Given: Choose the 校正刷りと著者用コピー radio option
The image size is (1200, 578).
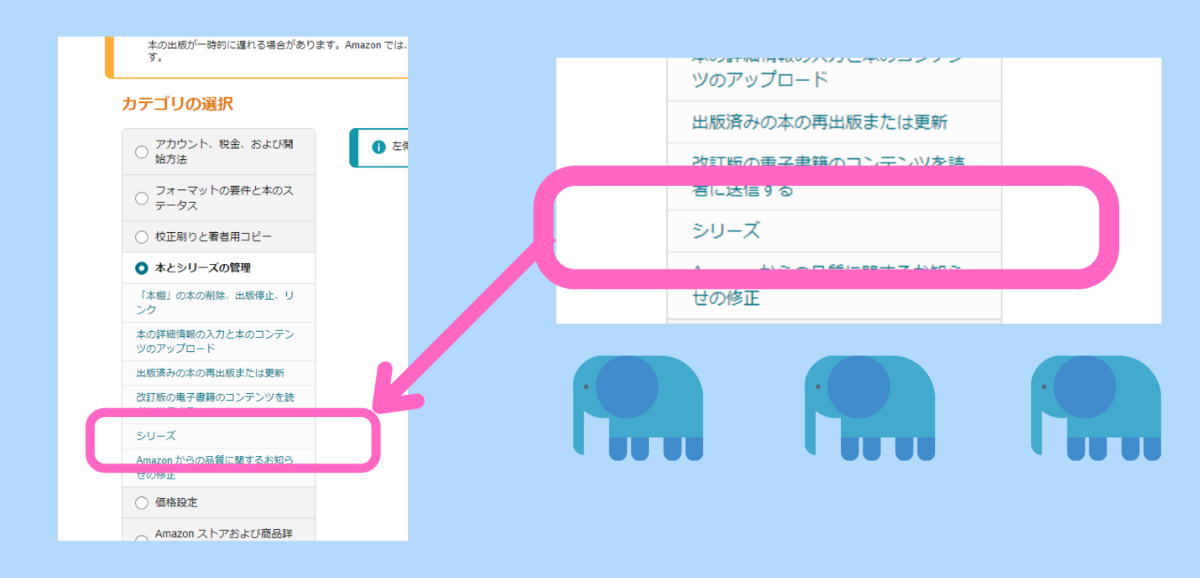Looking at the screenshot, I should (x=141, y=237).
